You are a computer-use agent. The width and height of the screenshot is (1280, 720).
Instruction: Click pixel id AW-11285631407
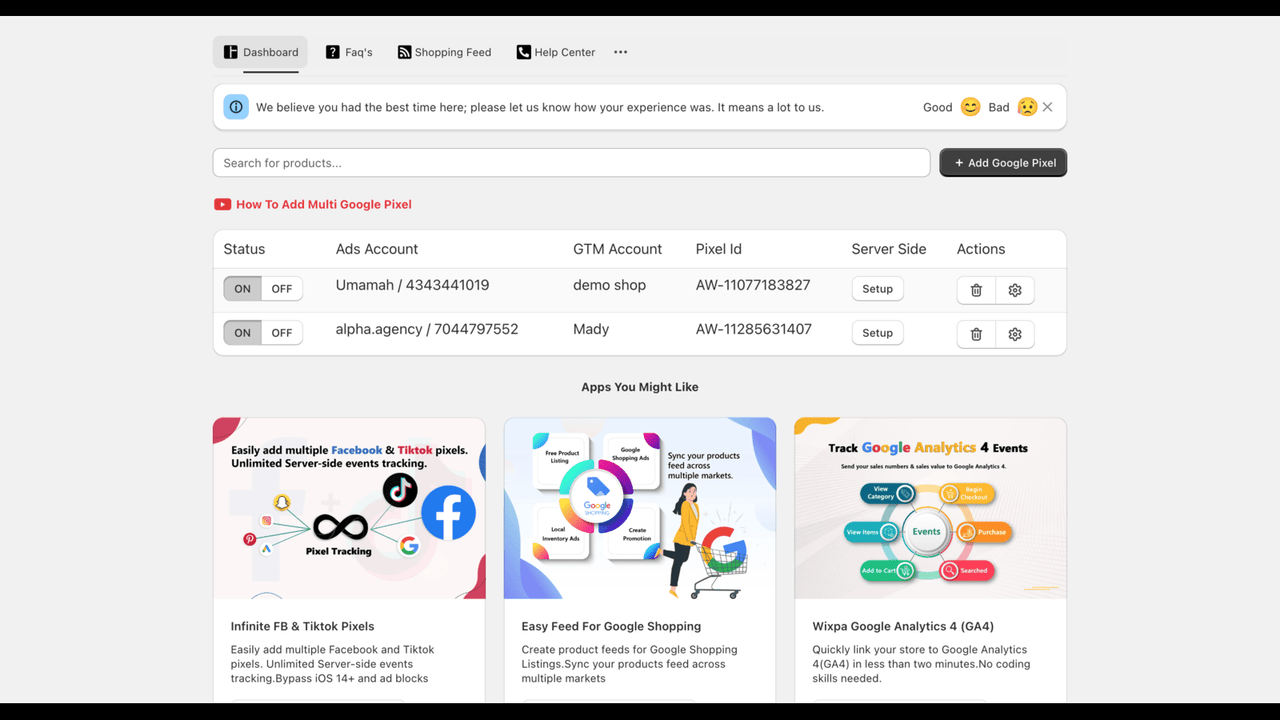coord(754,329)
